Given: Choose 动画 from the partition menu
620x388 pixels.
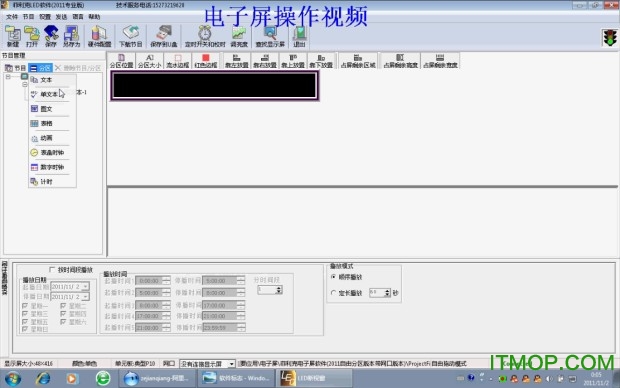Looking at the screenshot, I should pos(52,138).
